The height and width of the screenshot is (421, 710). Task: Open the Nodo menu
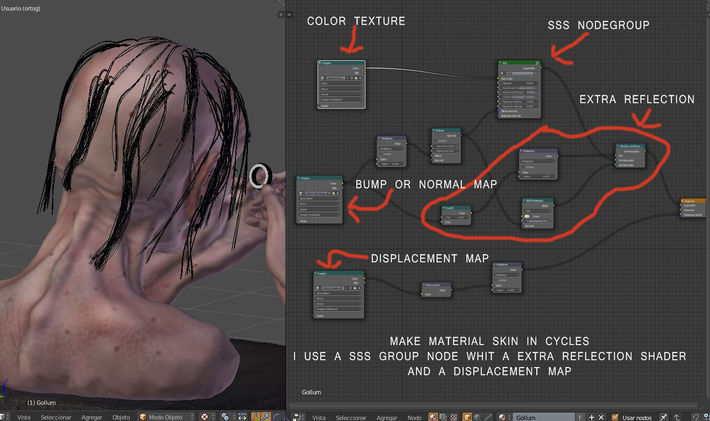[414, 417]
